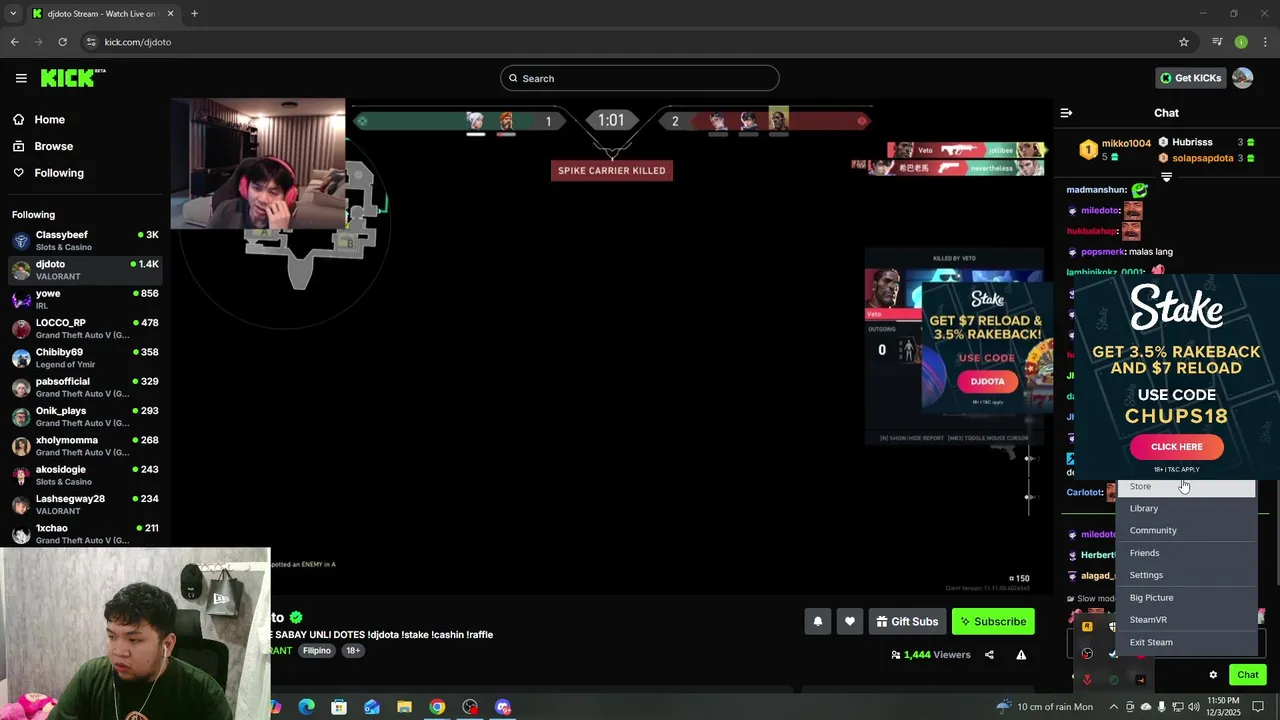Open yowe IRL channel in the Following list
Screen dimensions: 1280x720
[x=85, y=299]
